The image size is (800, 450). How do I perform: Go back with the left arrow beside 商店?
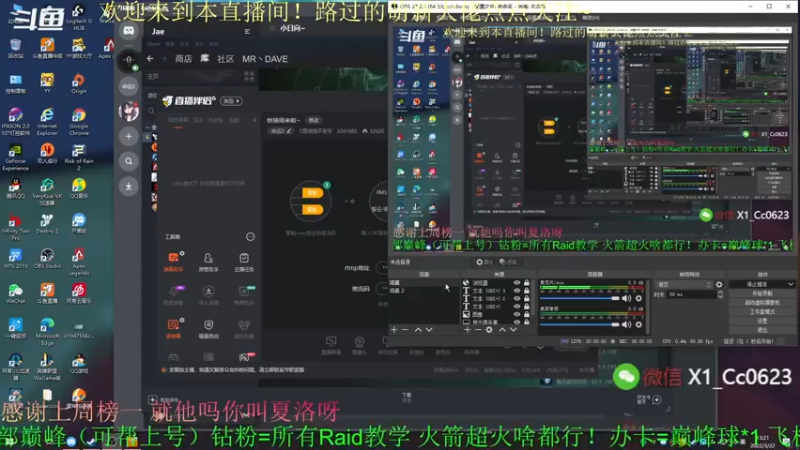pos(150,59)
